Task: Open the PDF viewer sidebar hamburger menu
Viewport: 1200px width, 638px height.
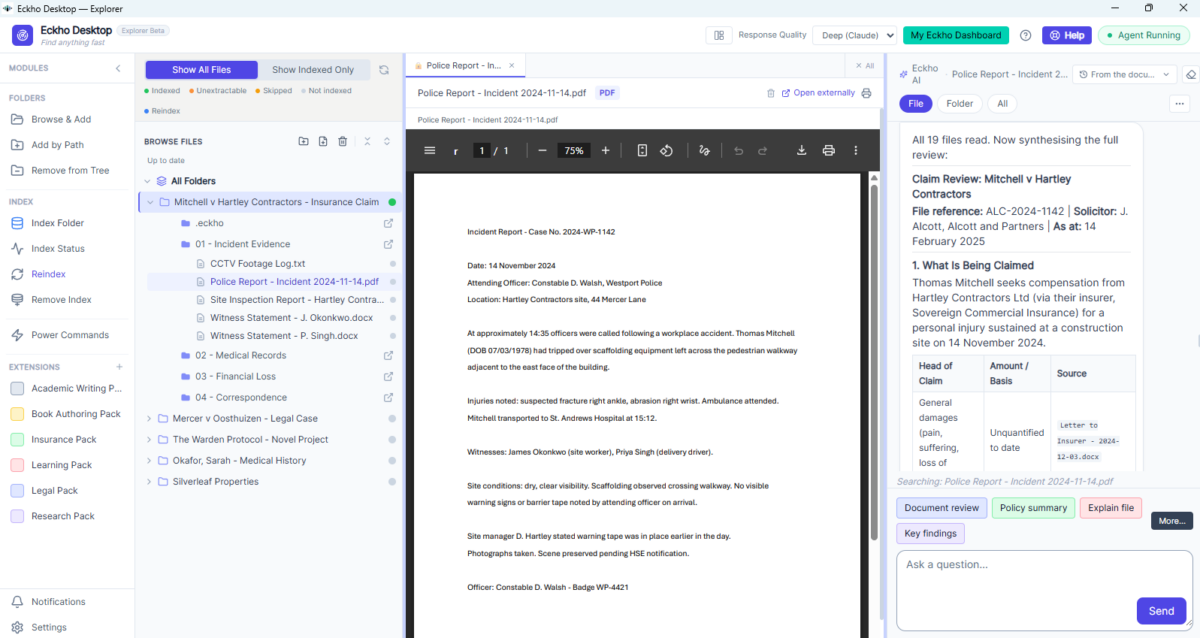Action: click(430, 150)
